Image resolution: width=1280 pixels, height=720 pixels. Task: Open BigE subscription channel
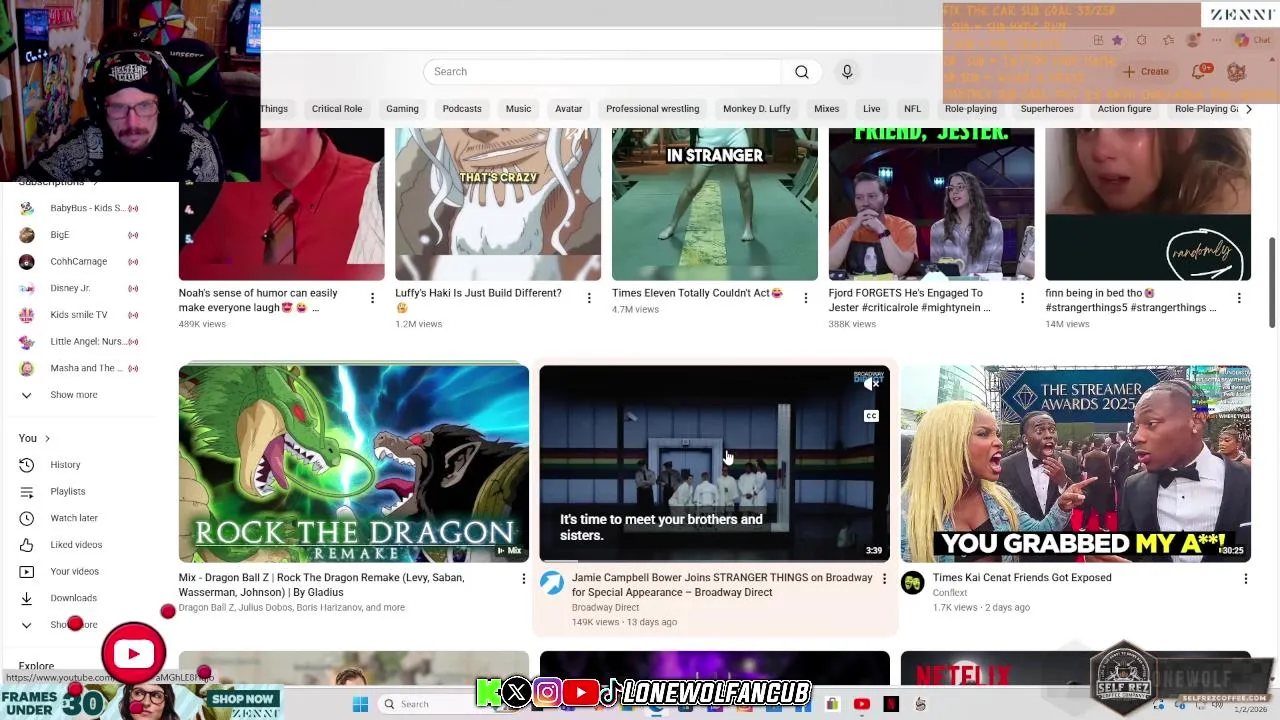(78, 235)
